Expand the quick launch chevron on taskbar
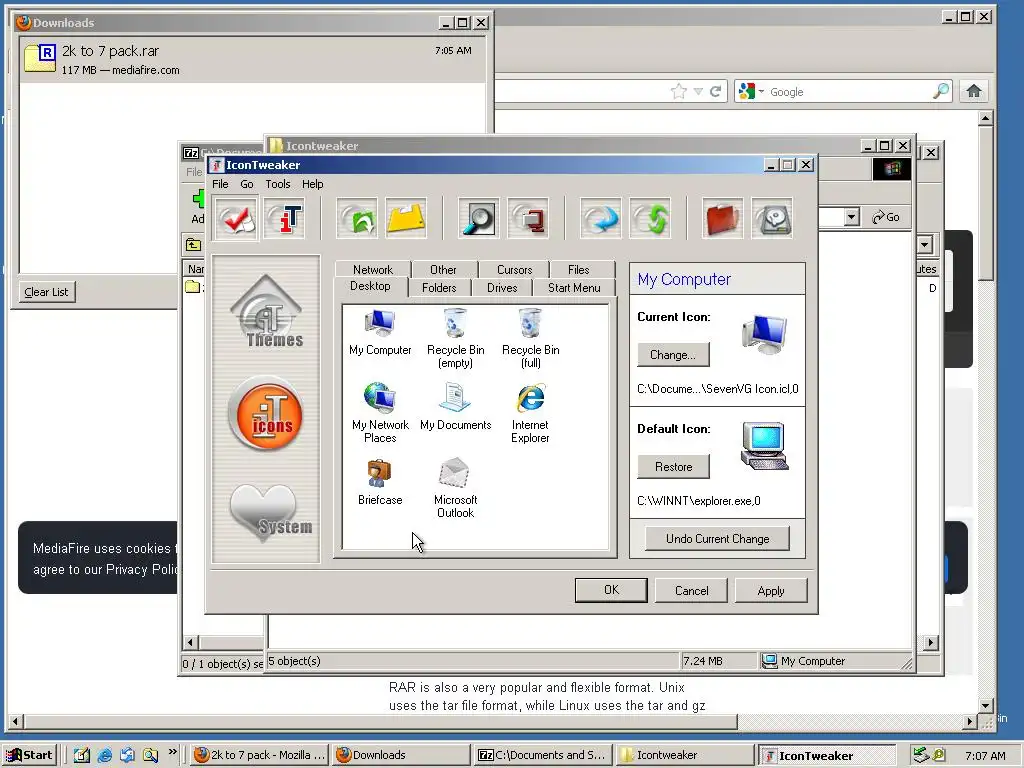Image resolution: width=1024 pixels, height=768 pixels. [172, 752]
